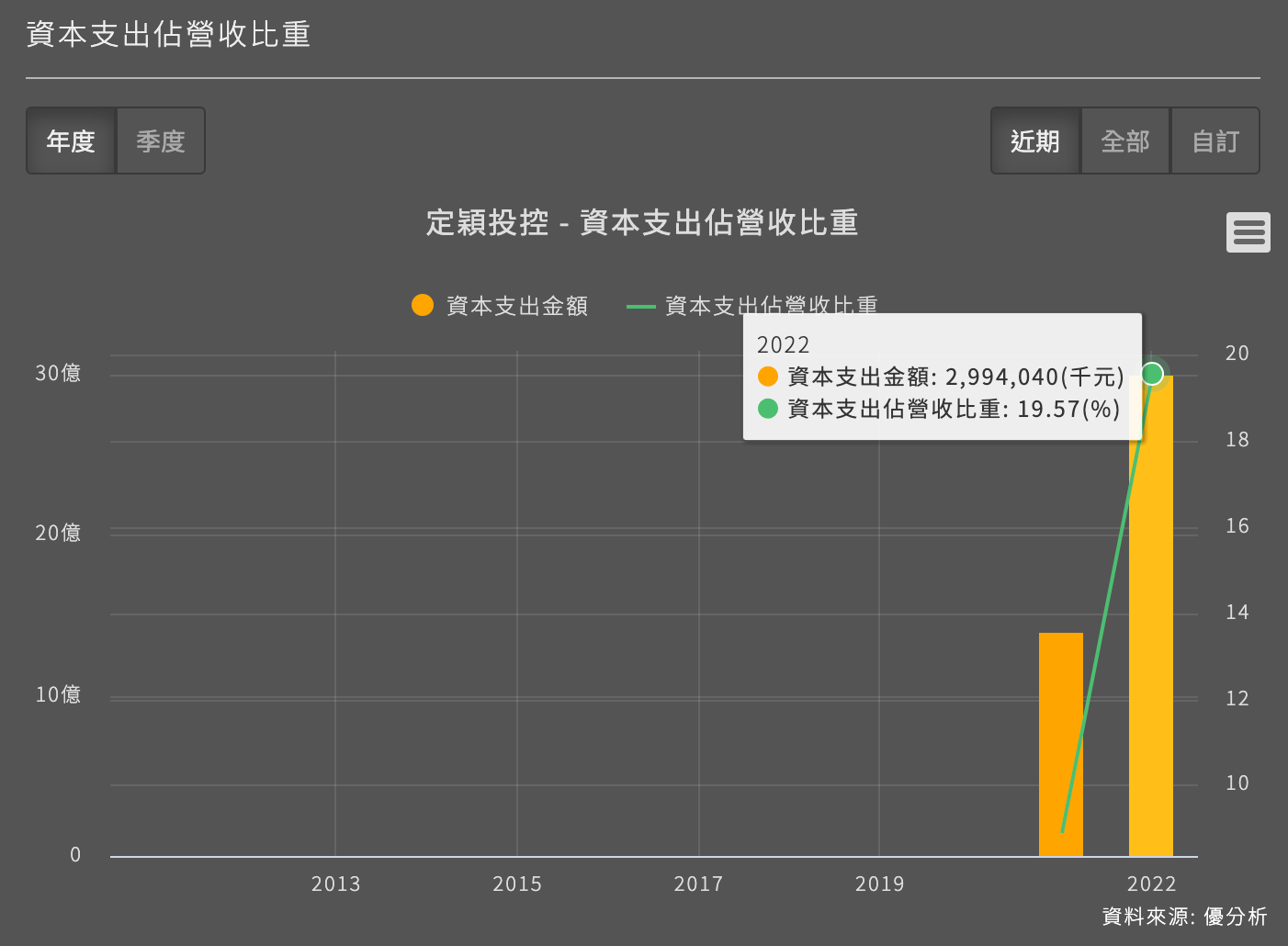Viewport: 1288px width, 946px height.
Task: Toggle the 資本支出佔營收比重 series via its legend label
Action: tap(772, 306)
